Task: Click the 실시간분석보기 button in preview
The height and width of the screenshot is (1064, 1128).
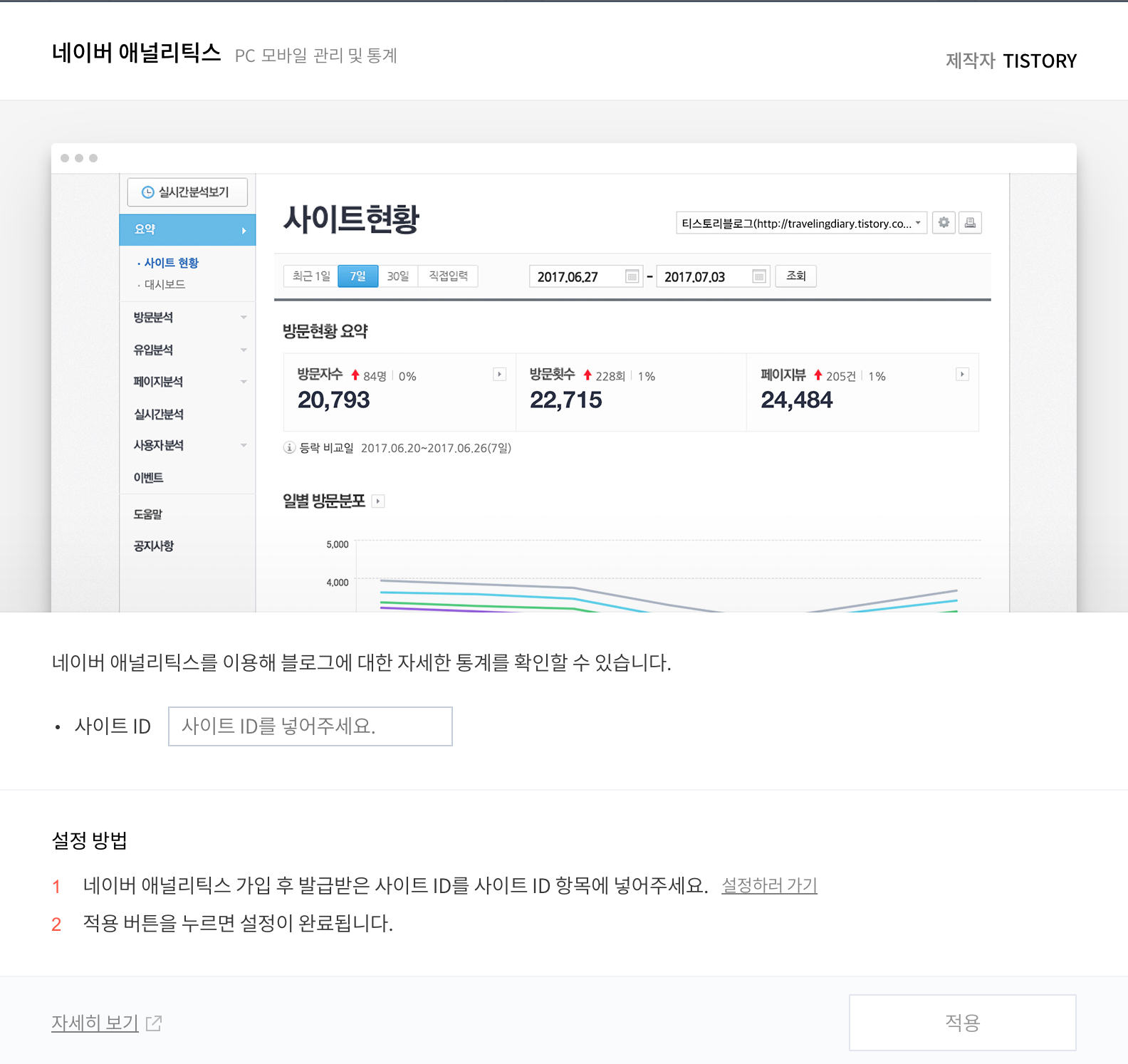Action: 187,192
